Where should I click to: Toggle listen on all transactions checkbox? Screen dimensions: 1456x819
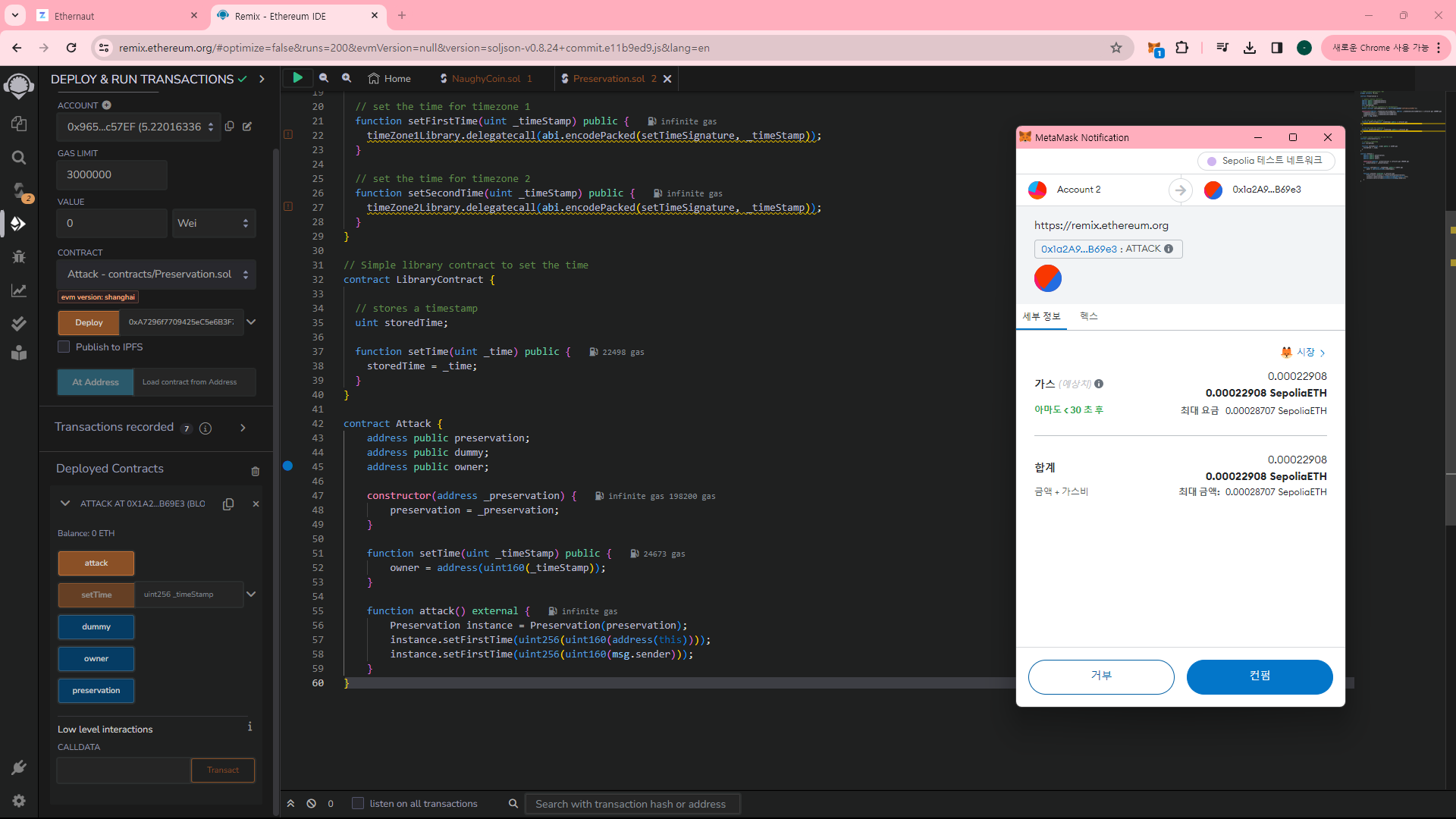[x=358, y=804]
